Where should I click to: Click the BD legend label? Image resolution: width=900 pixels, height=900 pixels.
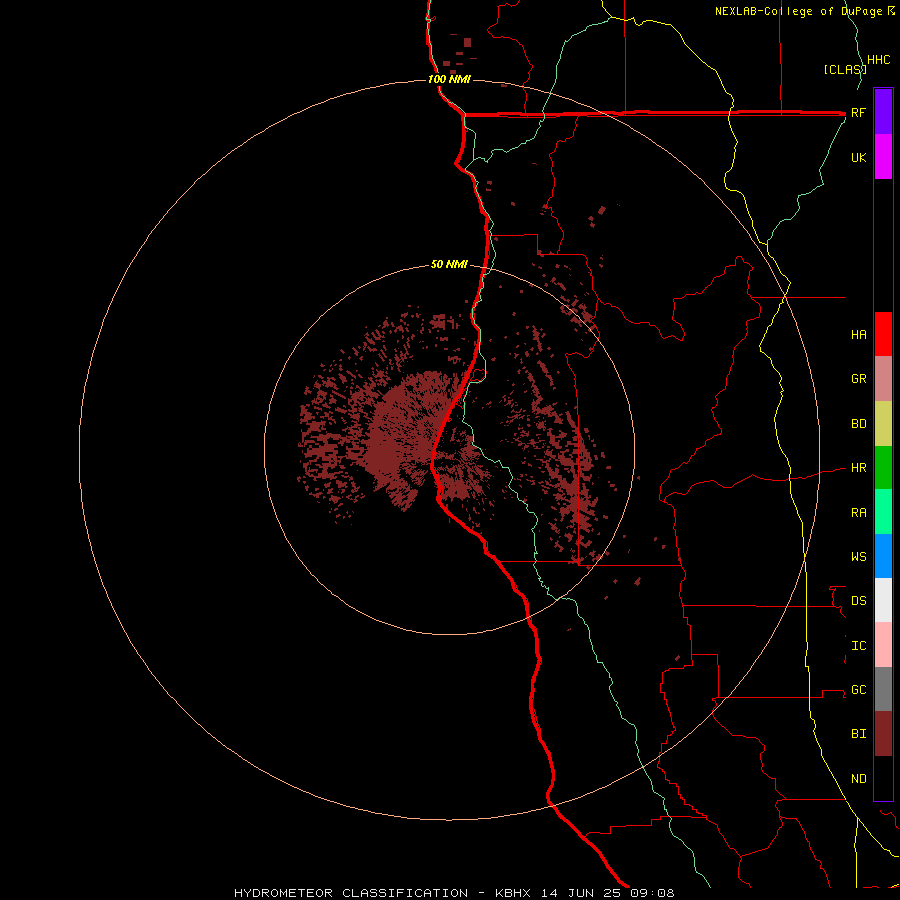(x=859, y=424)
